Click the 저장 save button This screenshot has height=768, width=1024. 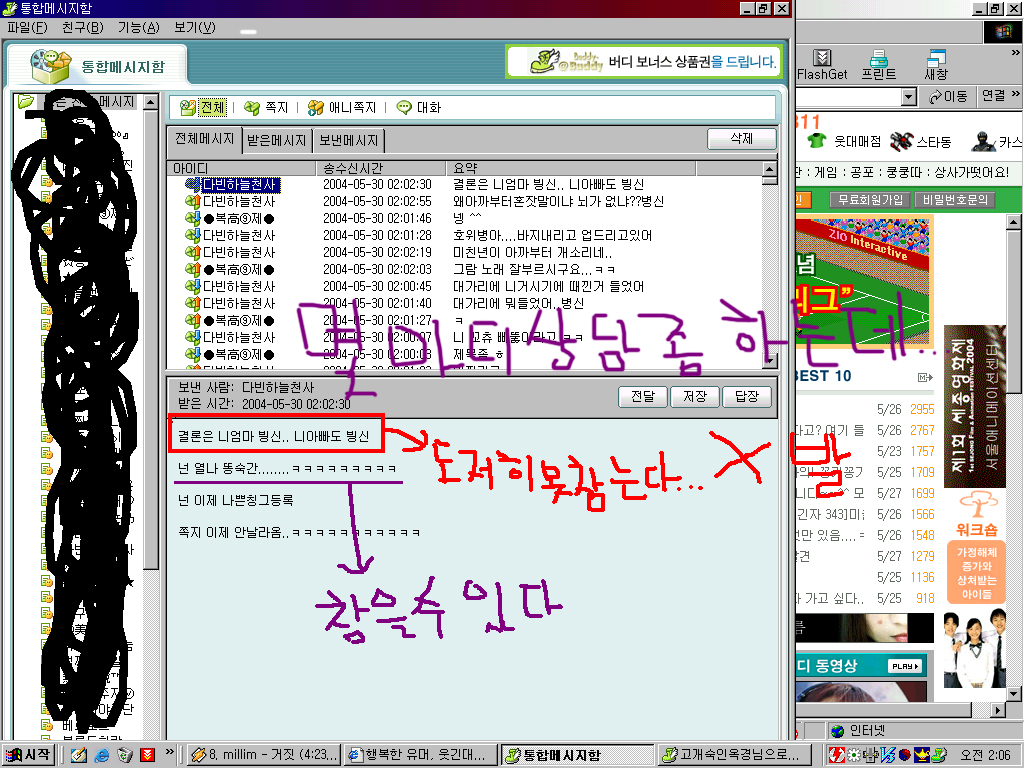(x=695, y=396)
